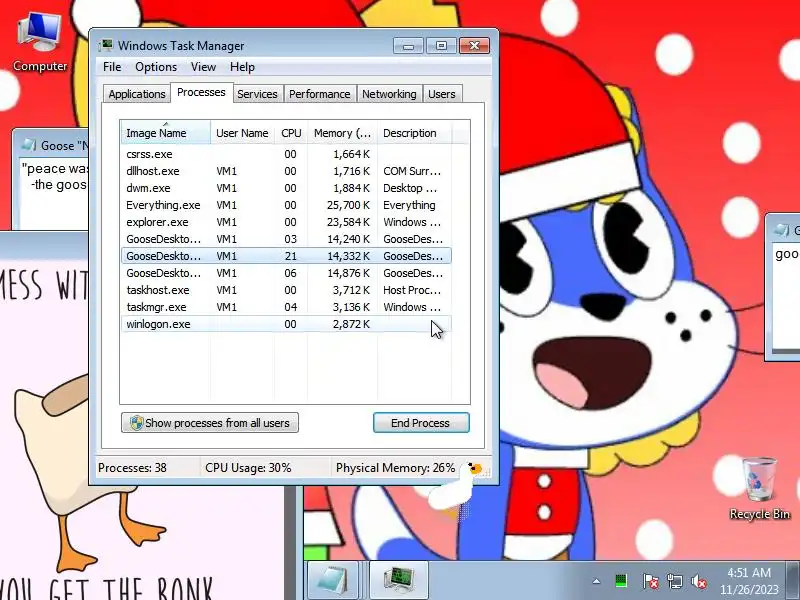Select the csrss.exe process row
Viewport: 800px width, 600px height.
pos(286,154)
